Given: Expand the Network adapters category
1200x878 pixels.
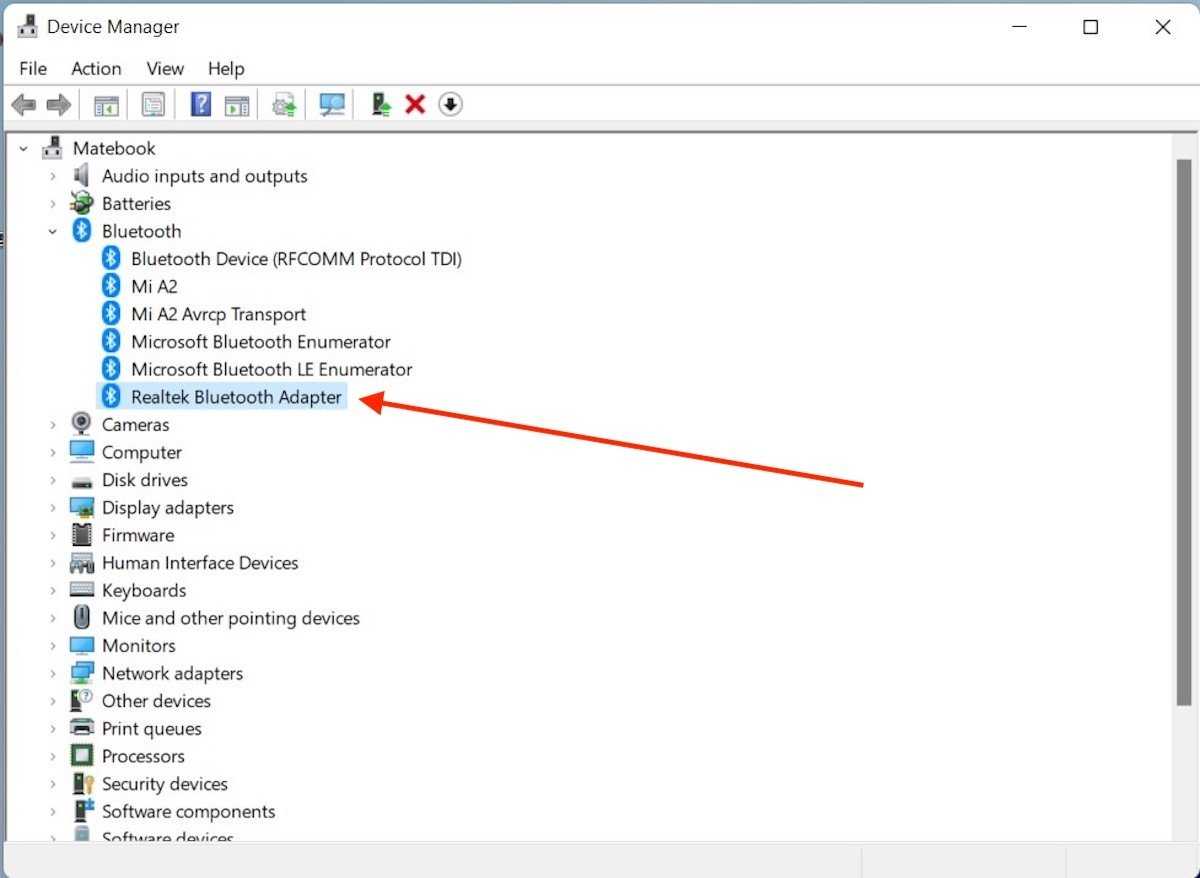Looking at the screenshot, I should click(x=52, y=674).
